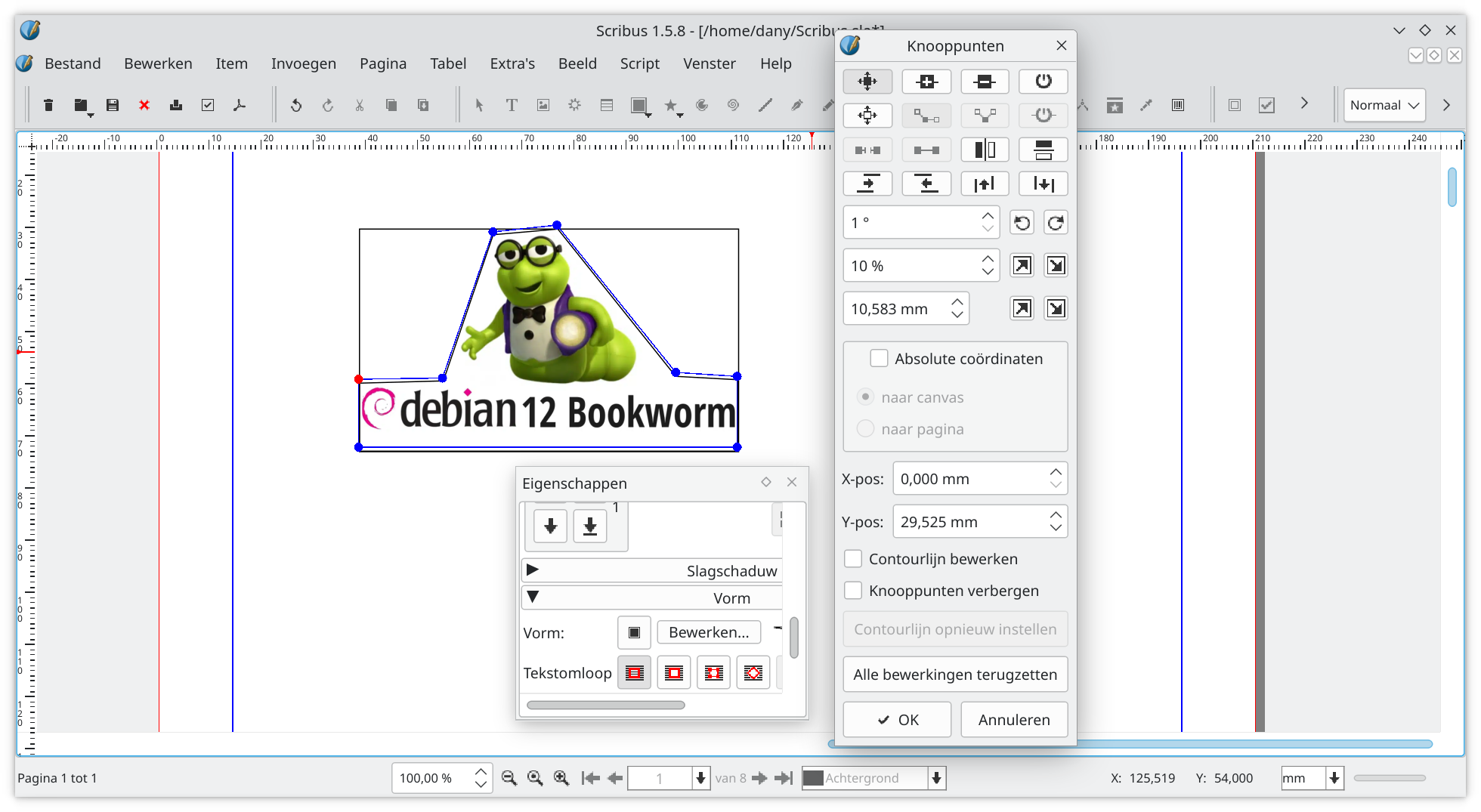Click the 100,00 % zoom field

(x=433, y=778)
